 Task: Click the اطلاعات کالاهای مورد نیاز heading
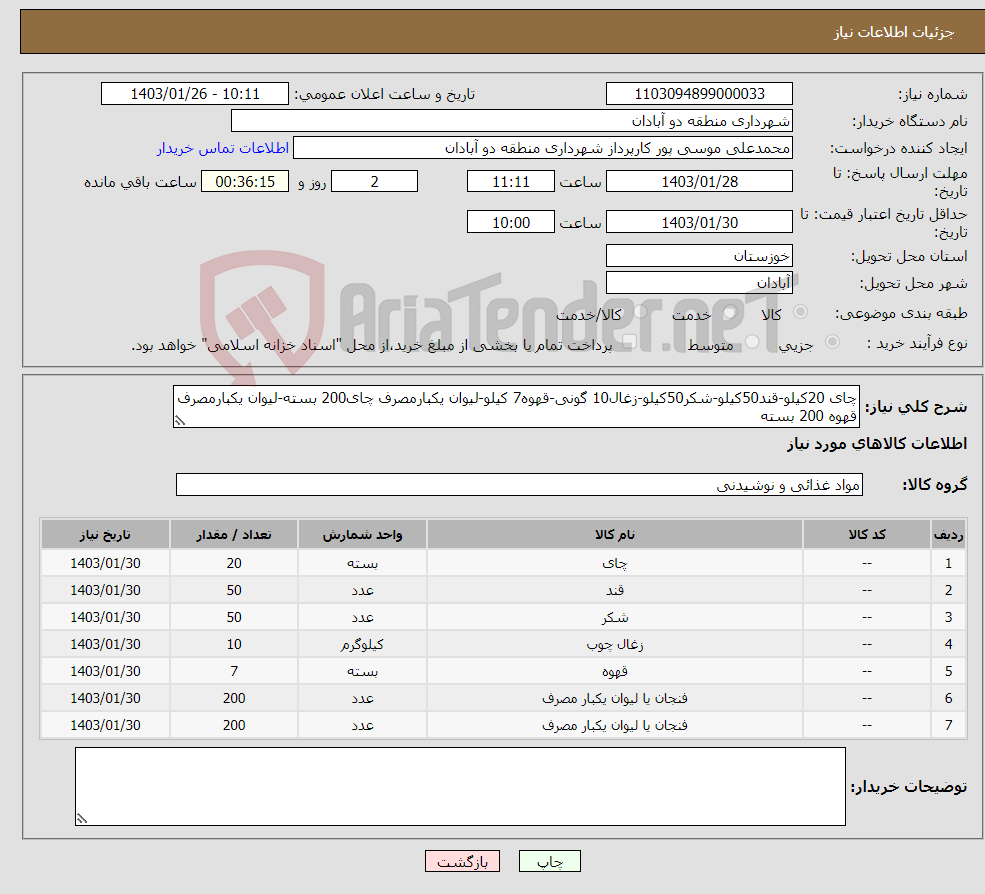pos(877,444)
